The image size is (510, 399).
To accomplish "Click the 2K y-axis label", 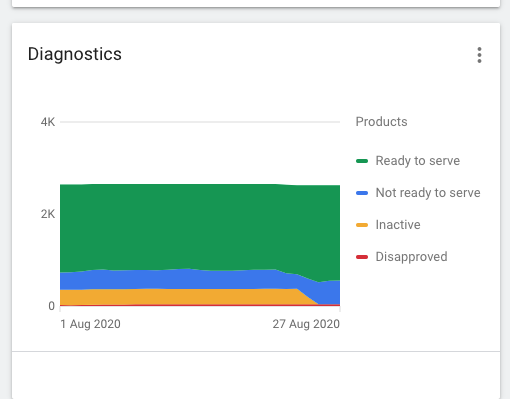I will pyautogui.click(x=48, y=214).
